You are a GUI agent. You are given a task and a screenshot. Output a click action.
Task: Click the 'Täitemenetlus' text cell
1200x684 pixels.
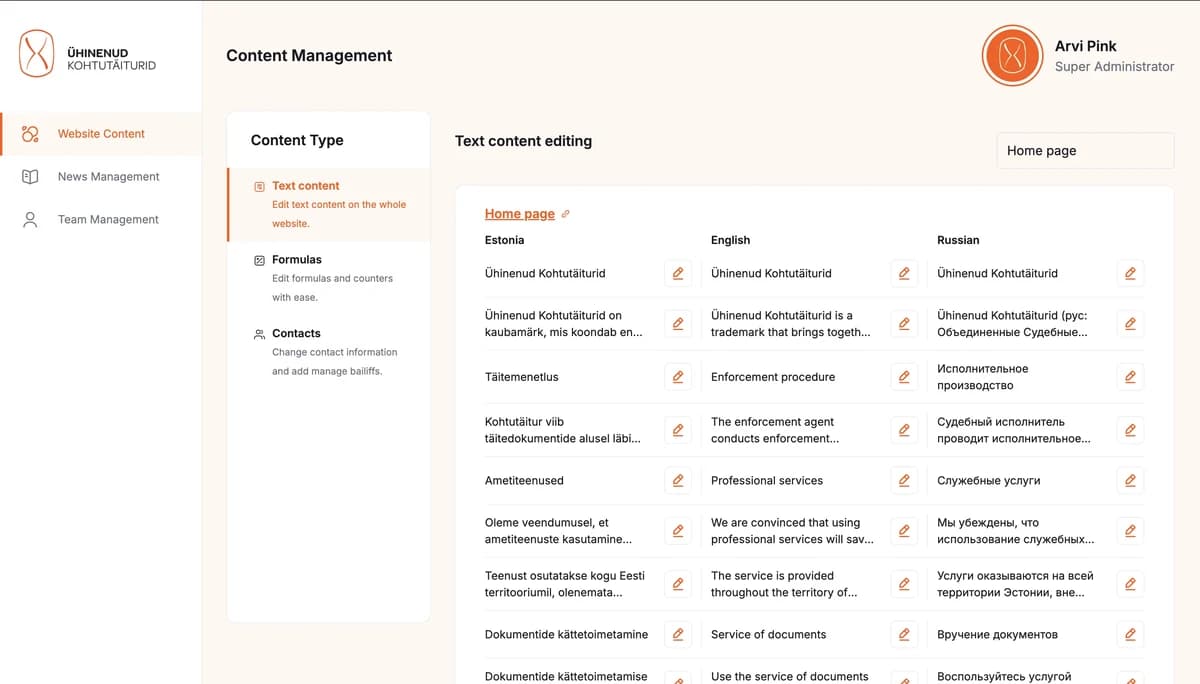point(521,377)
